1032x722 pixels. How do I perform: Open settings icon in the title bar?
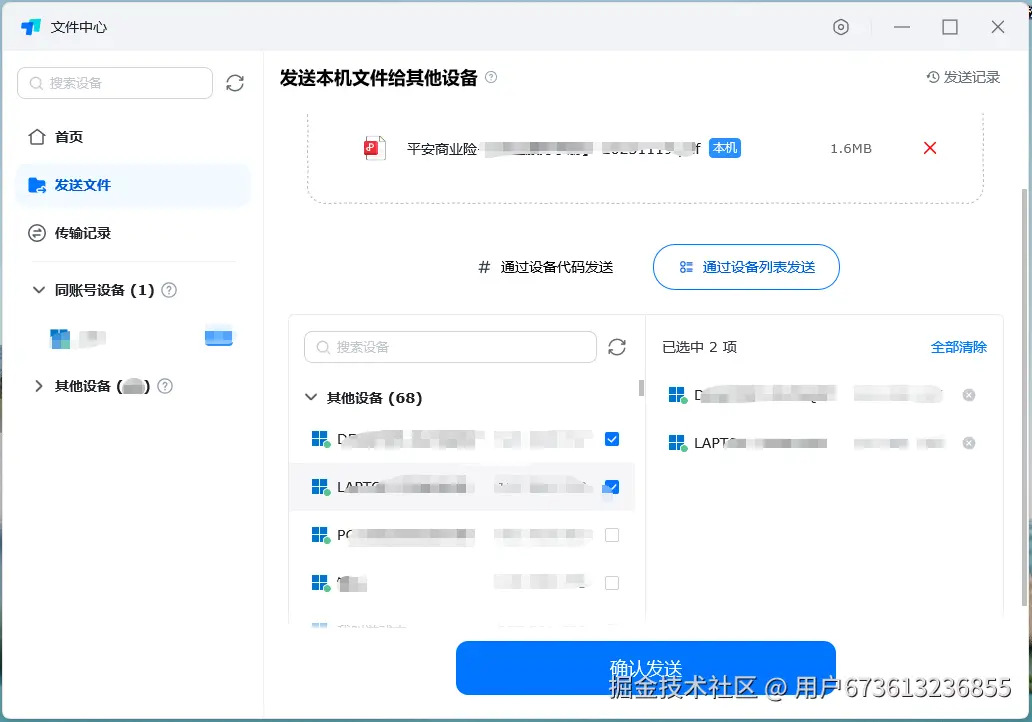tap(840, 27)
